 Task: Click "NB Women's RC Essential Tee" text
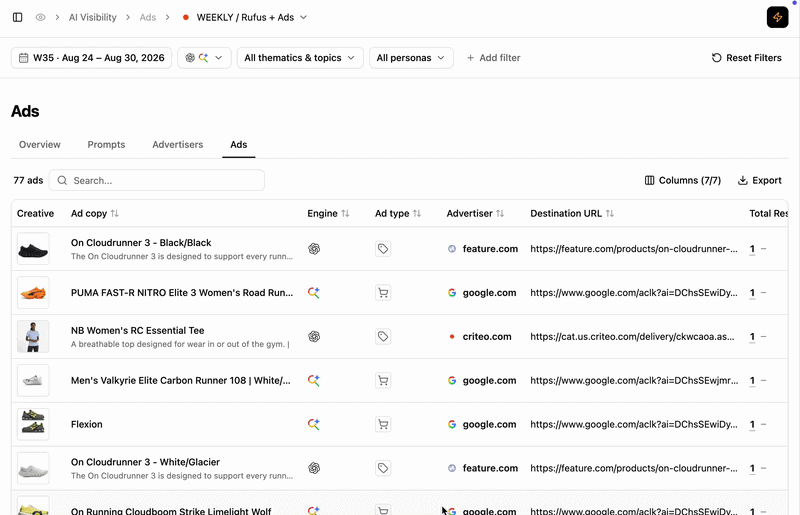138,330
